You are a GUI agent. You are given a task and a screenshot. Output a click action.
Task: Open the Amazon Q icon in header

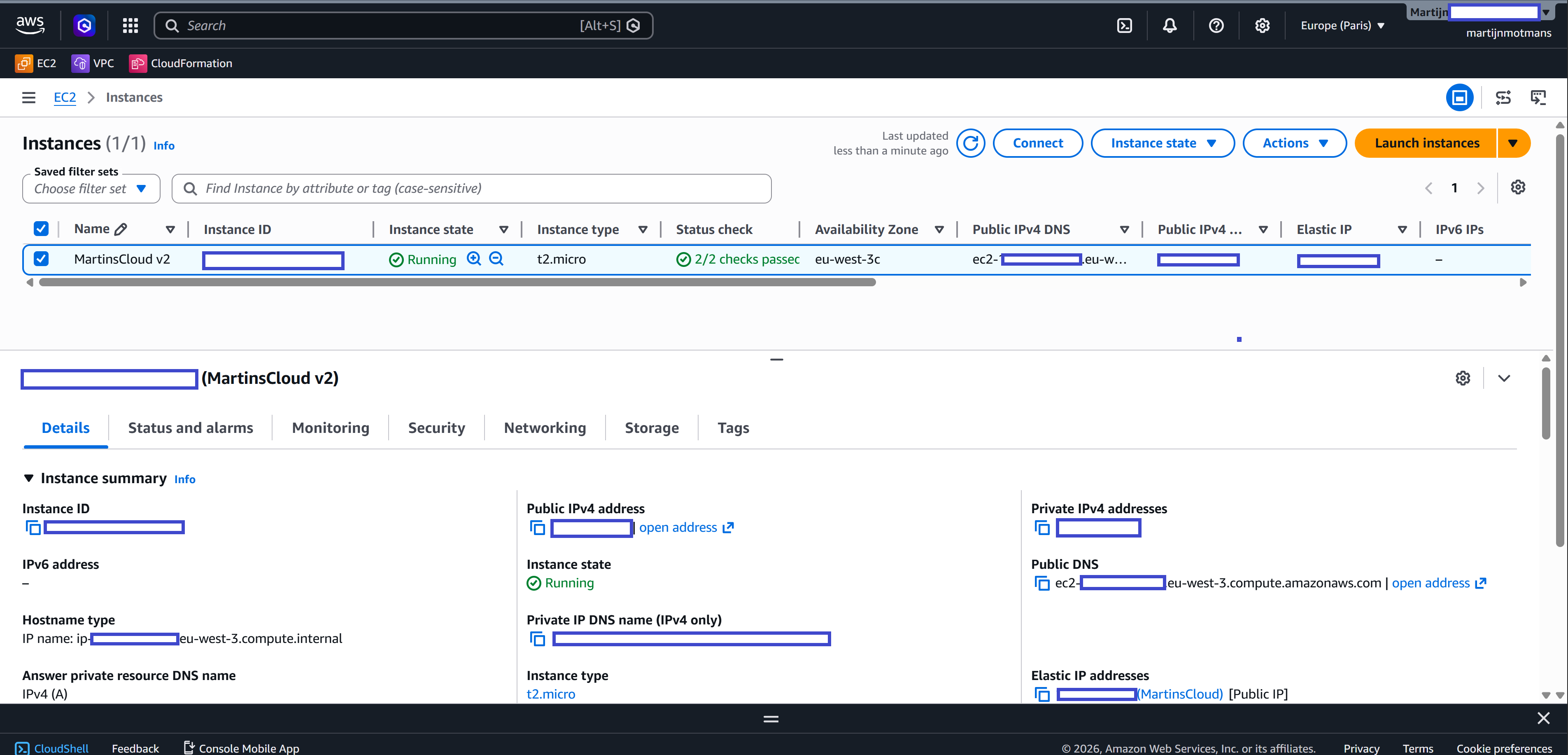point(84,25)
